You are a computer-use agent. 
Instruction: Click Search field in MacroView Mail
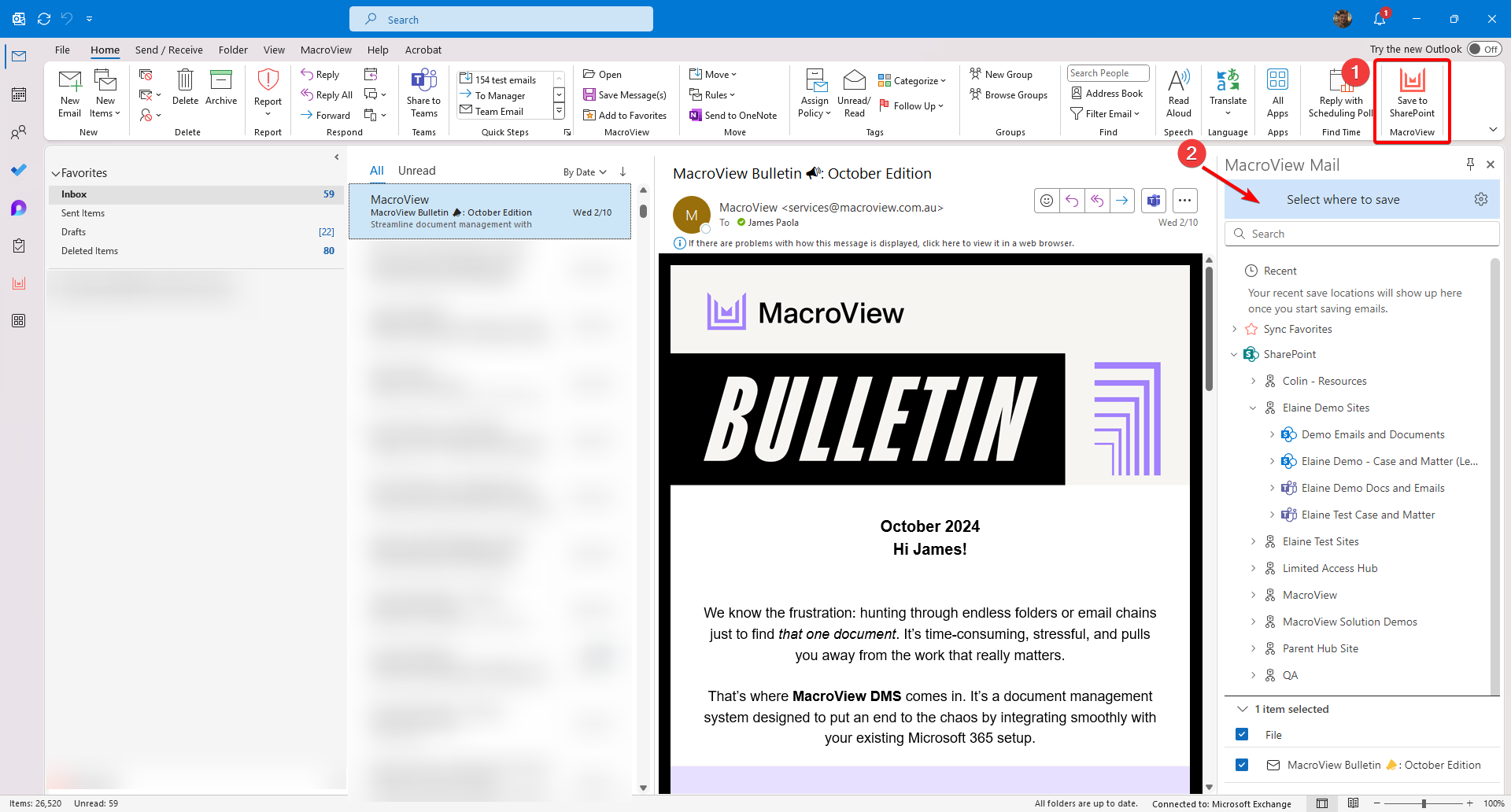(1361, 234)
